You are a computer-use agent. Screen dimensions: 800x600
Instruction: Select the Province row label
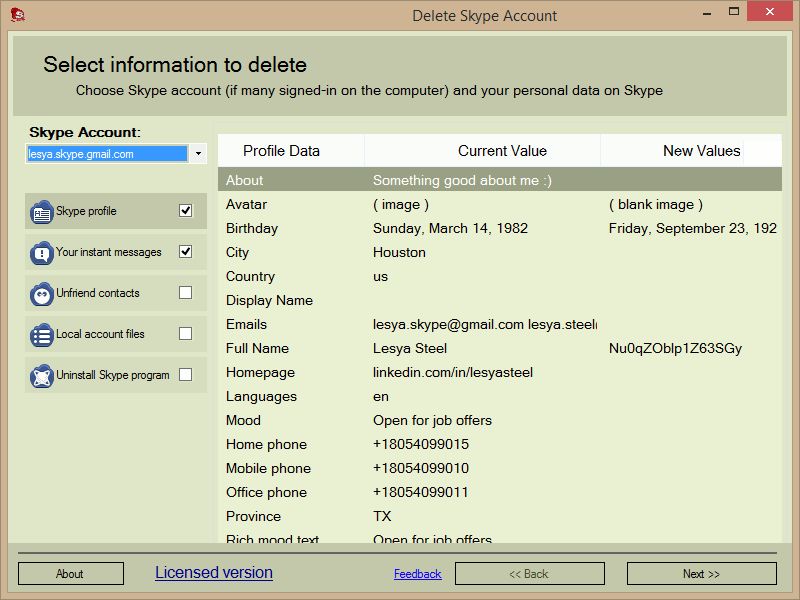tap(254, 516)
